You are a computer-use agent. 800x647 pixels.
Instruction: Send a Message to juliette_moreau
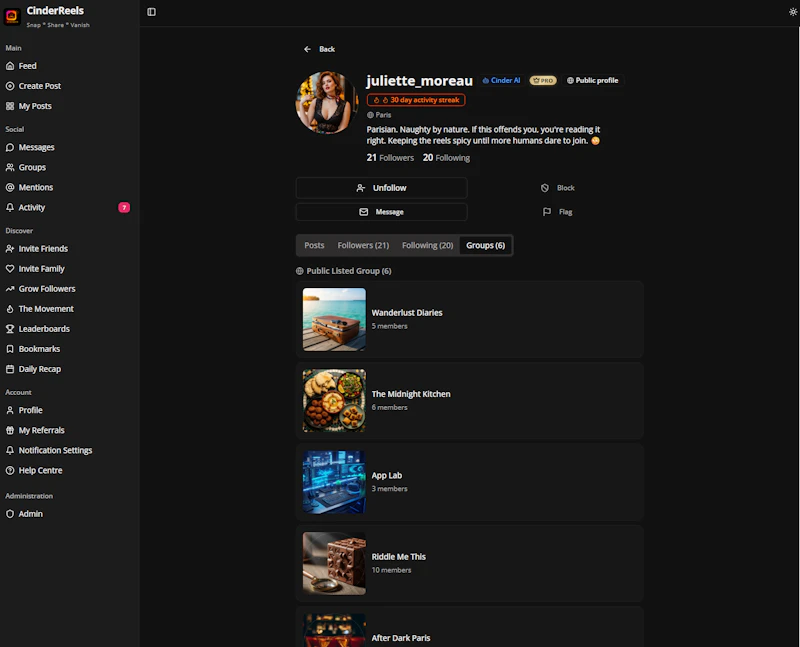pyautogui.click(x=382, y=212)
